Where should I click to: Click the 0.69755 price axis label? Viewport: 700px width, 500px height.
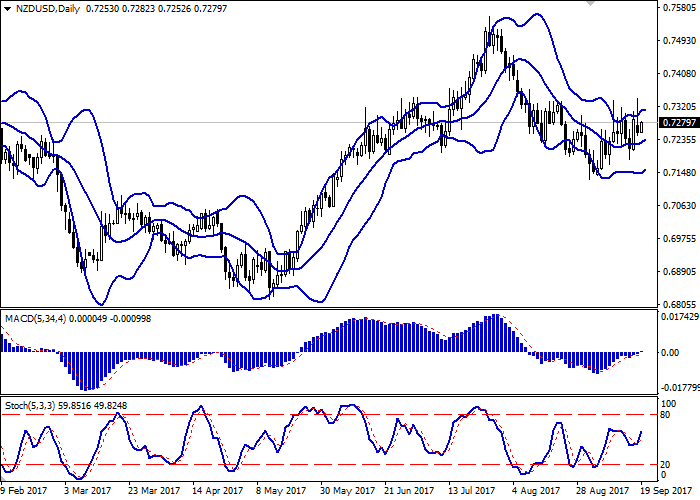(x=679, y=239)
